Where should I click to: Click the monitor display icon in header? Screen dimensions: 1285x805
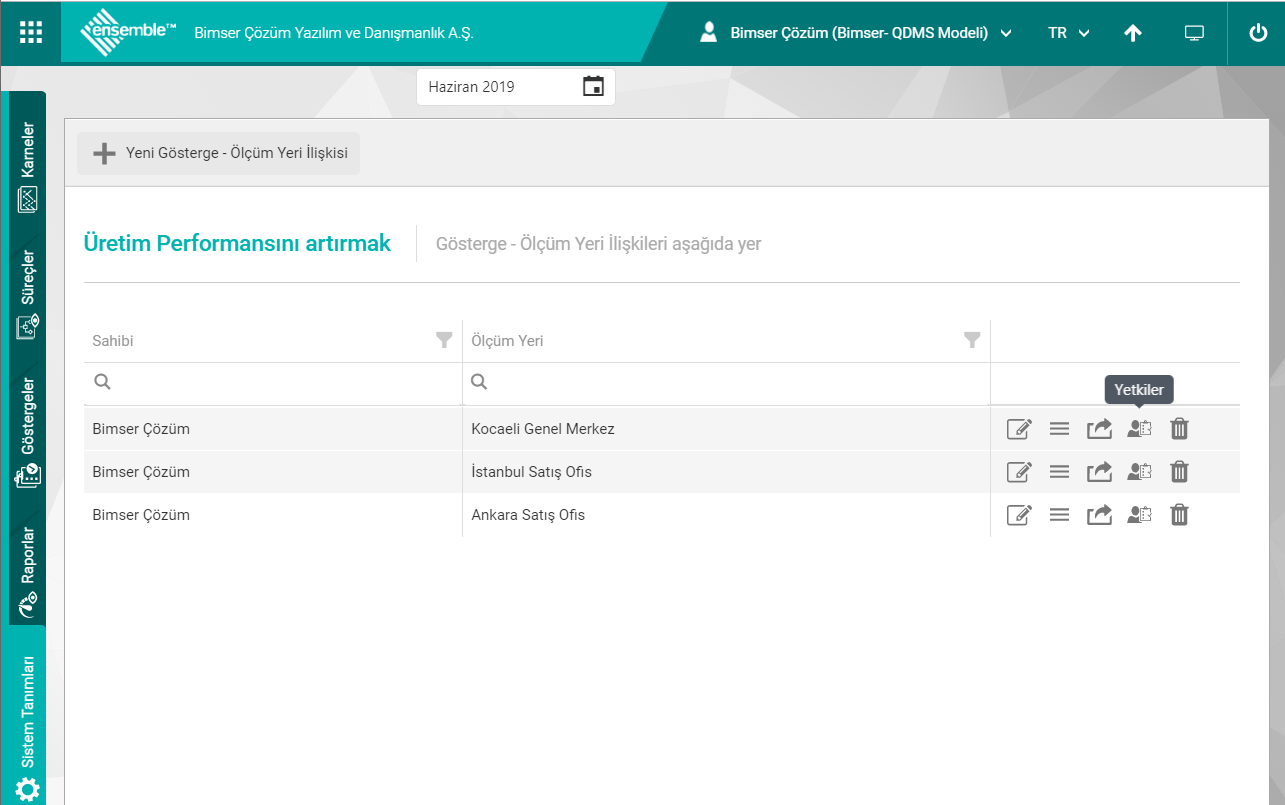click(x=1194, y=32)
